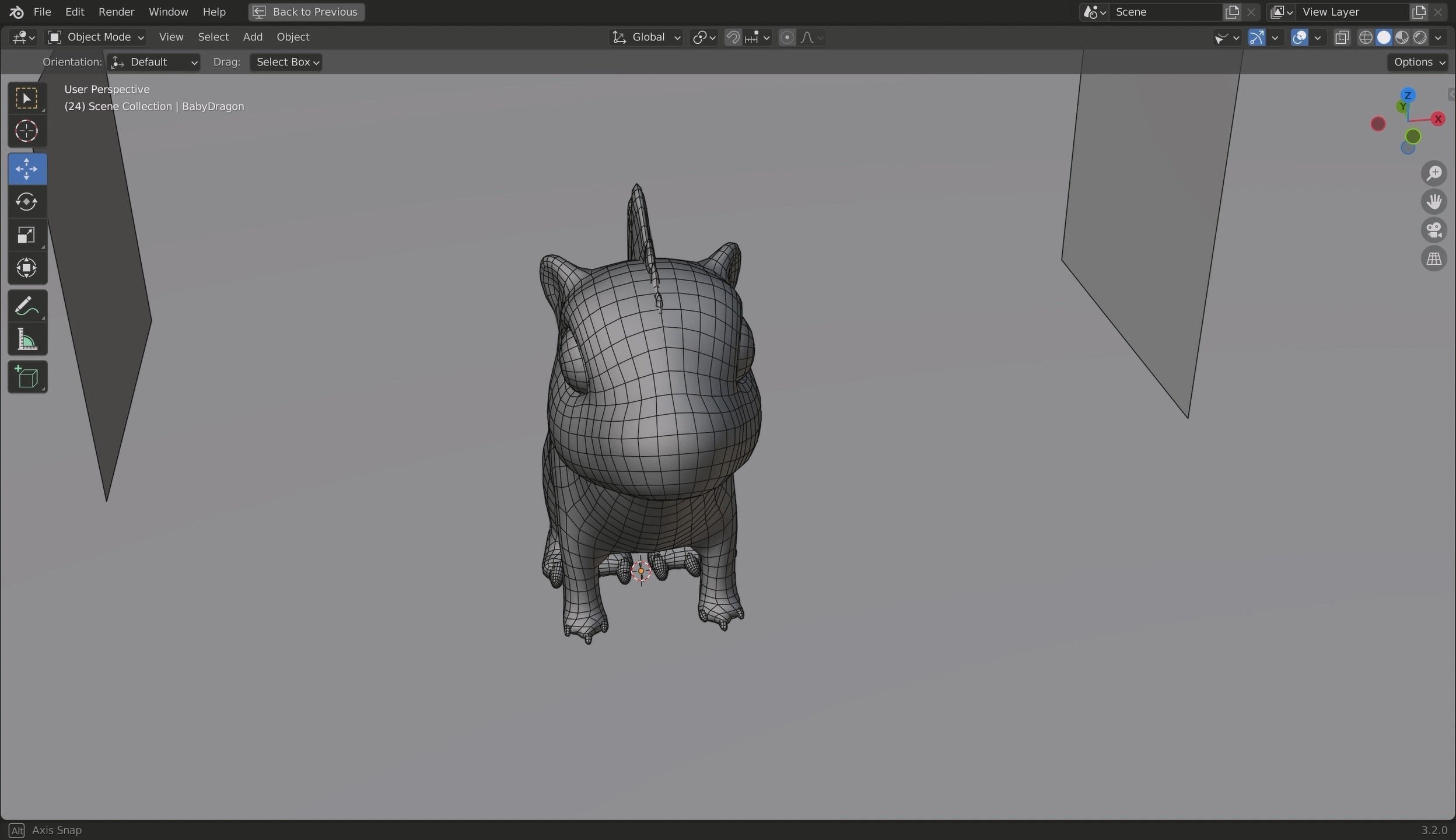
Task: Select the Transform tool
Action: coord(27,268)
